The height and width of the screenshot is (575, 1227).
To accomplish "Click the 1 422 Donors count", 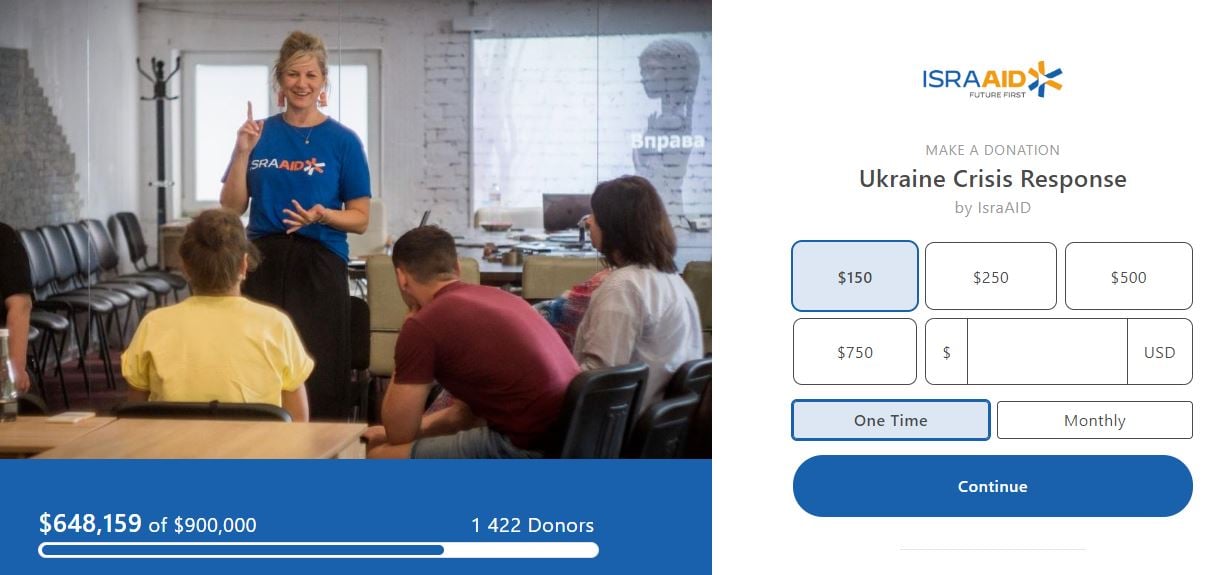I will click(533, 525).
